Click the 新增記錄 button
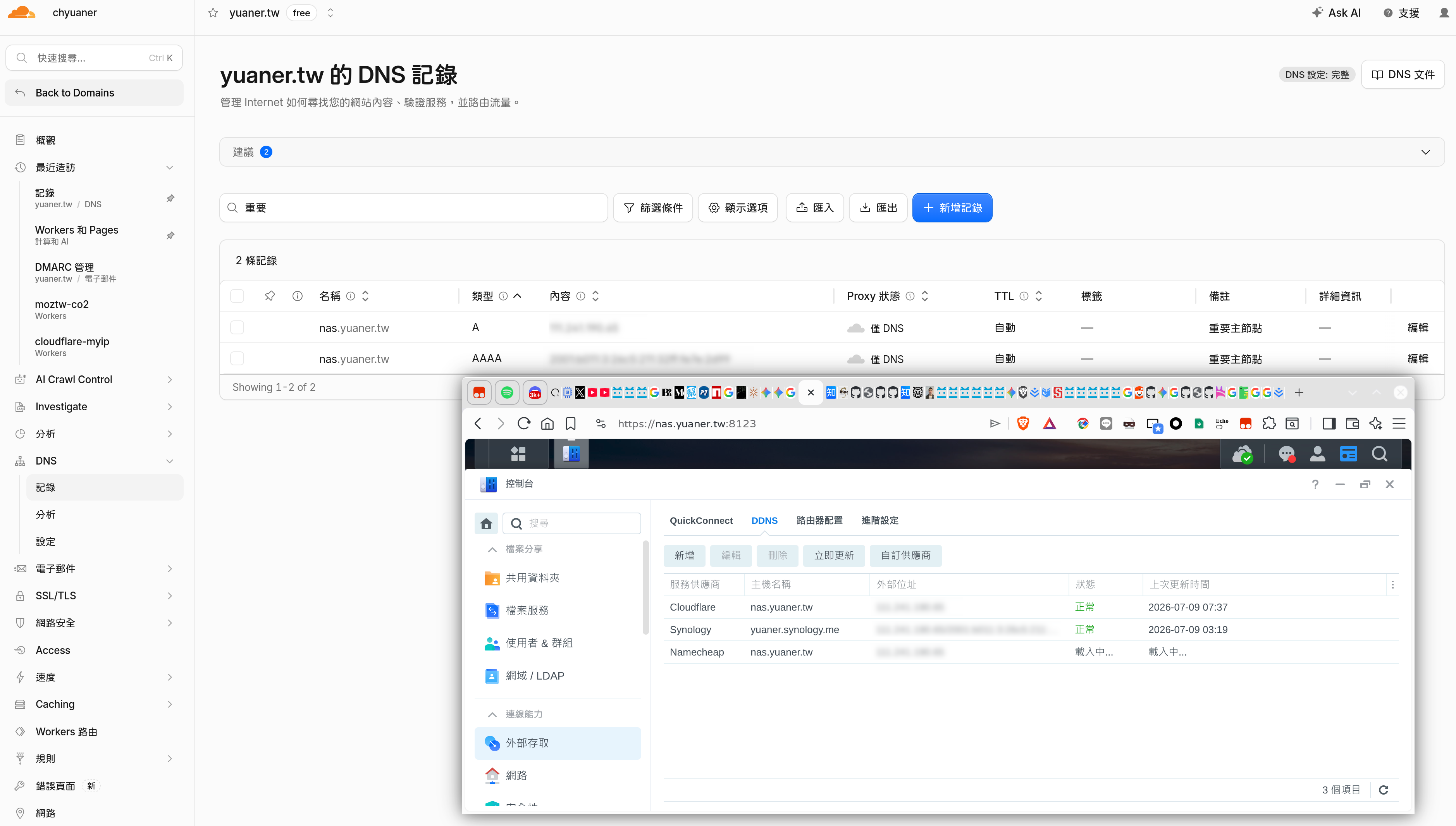The width and height of the screenshot is (1456, 826). click(952, 208)
